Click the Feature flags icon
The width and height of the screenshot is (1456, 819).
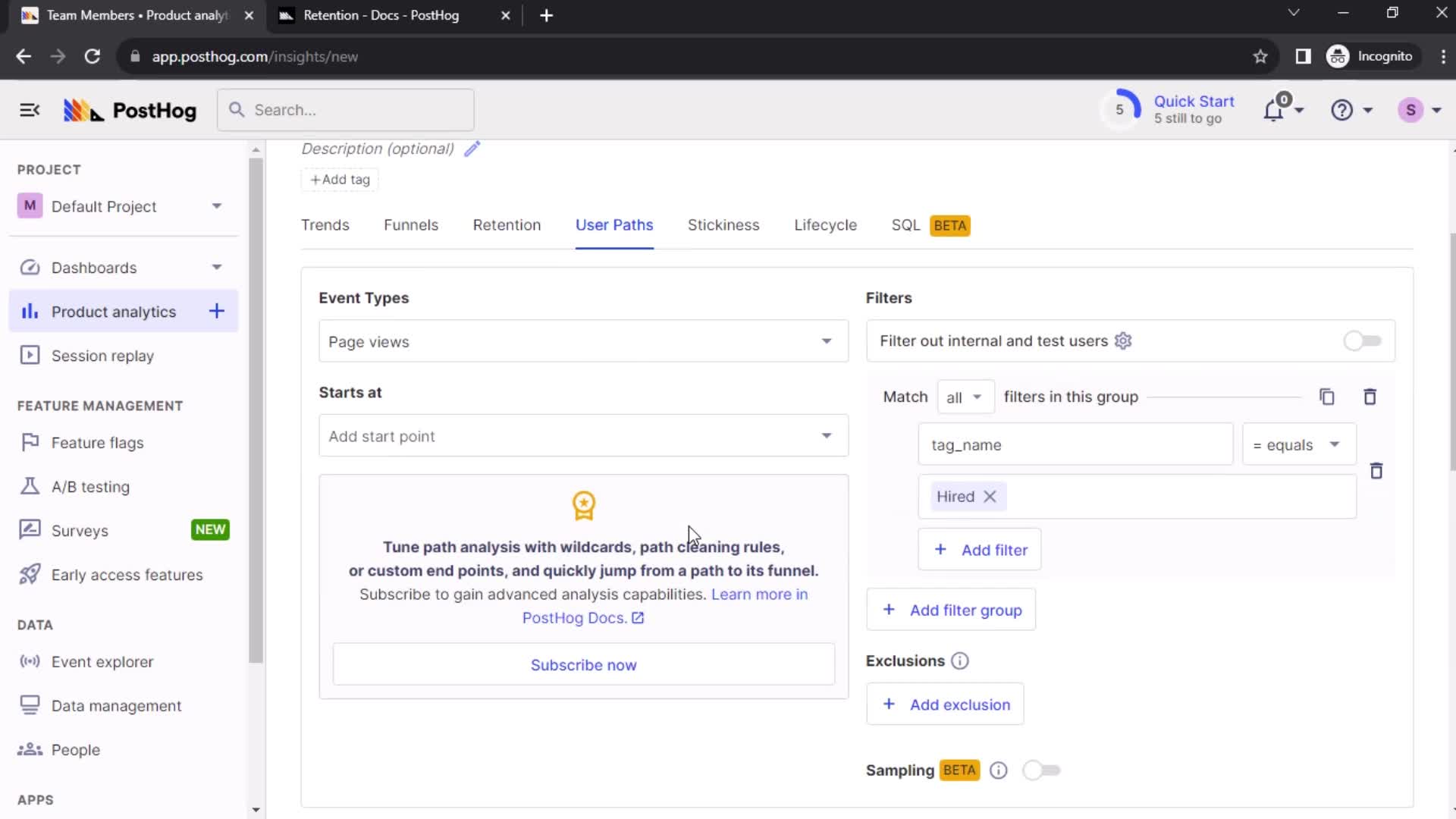point(29,442)
